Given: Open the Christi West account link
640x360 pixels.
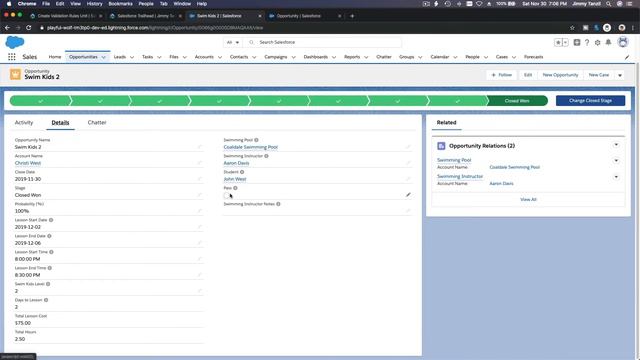Looking at the screenshot, I should point(28,163).
